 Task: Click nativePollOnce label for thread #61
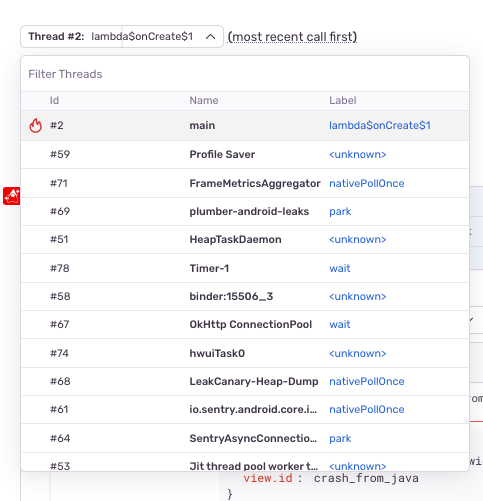[367, 409]
